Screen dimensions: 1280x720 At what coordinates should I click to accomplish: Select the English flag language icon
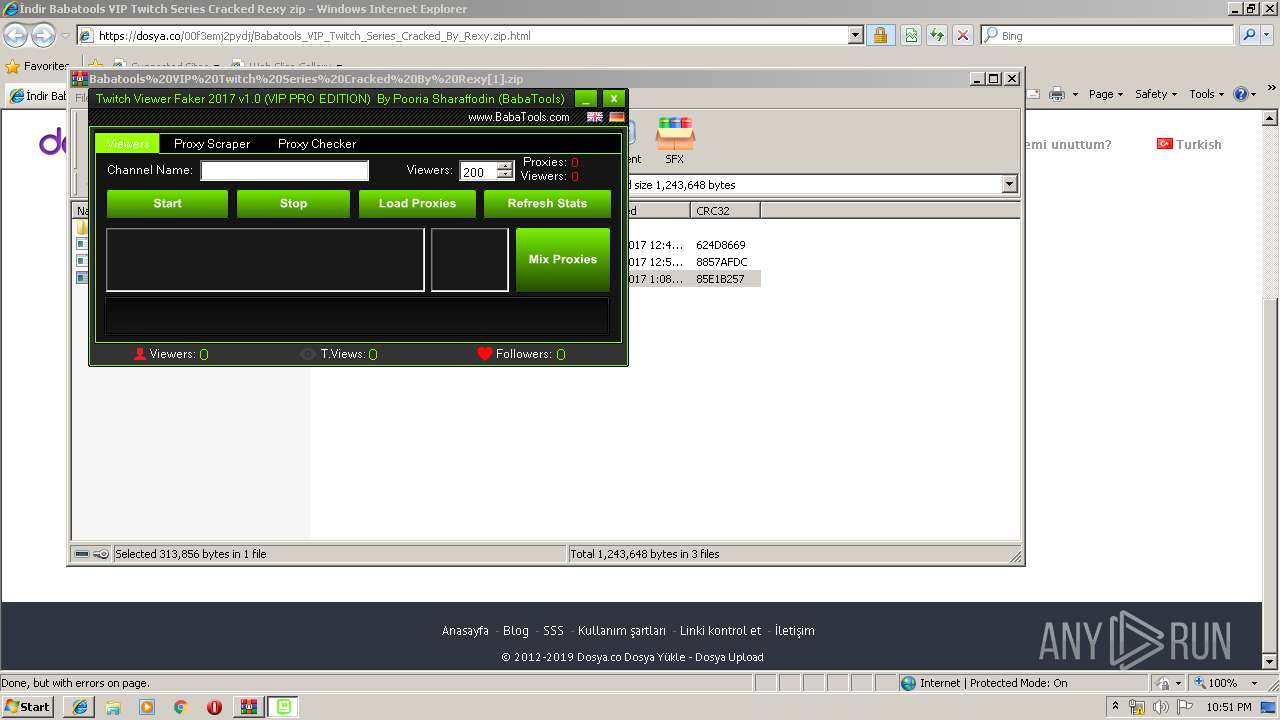(595, 117)
